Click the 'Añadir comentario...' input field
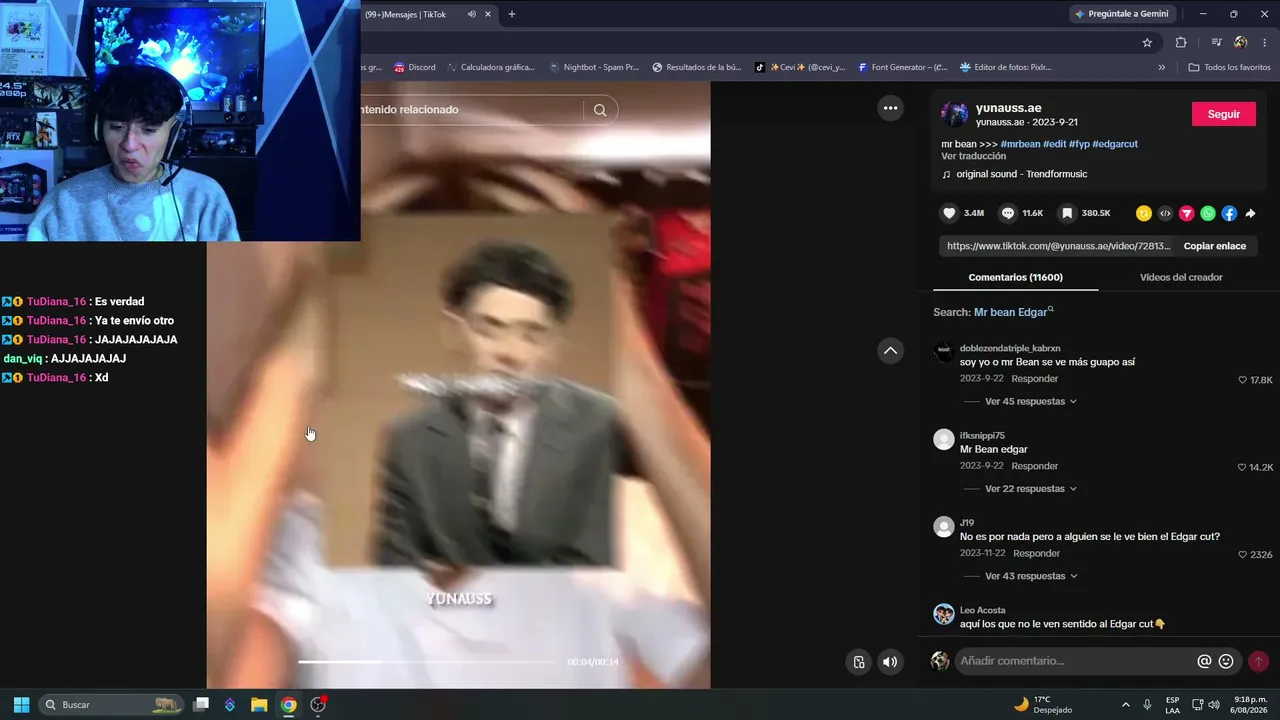Viewport: 1280px width, 720px height. tap(1077, 661)
